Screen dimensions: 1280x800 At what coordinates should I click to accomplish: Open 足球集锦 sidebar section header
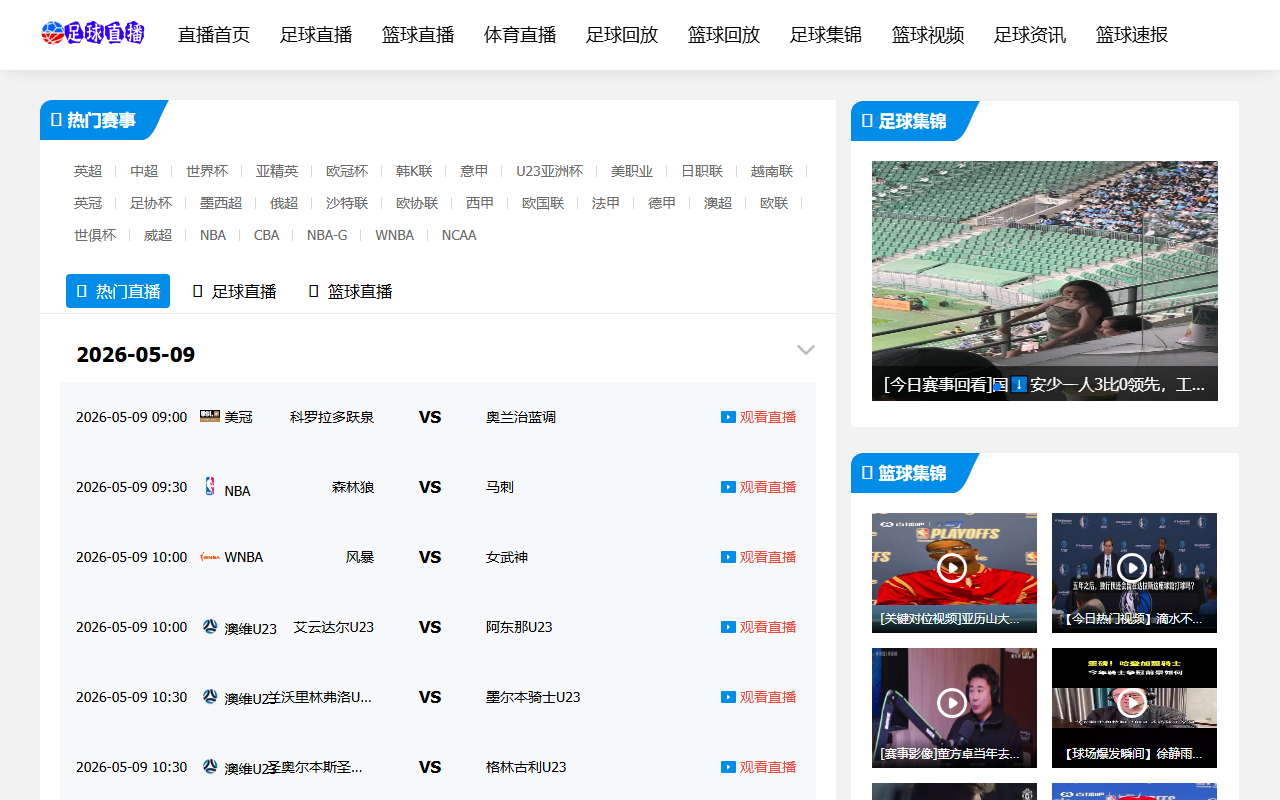click(911, 121)
